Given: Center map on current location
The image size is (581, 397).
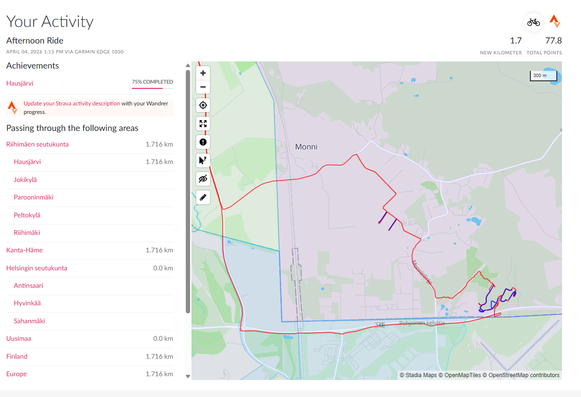Looking at the screenshot, I should click(203, 105).
